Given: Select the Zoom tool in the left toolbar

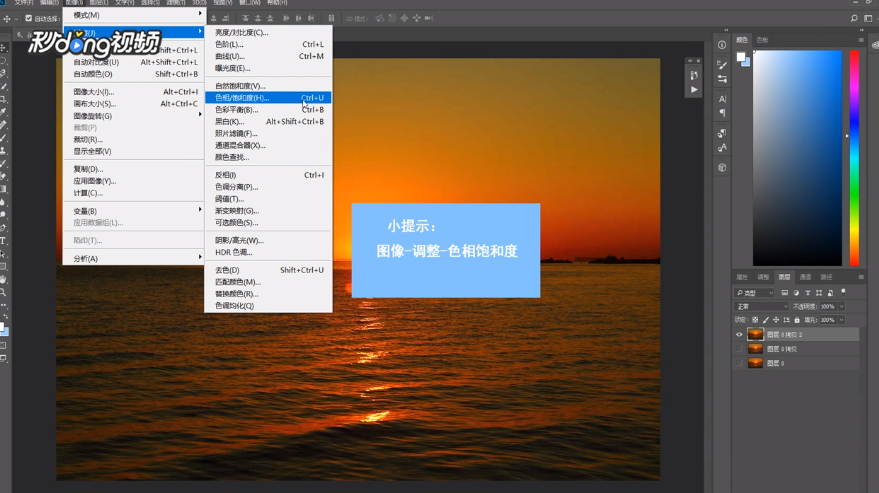Looking at the screenshot, I should [x=3, y=292].
